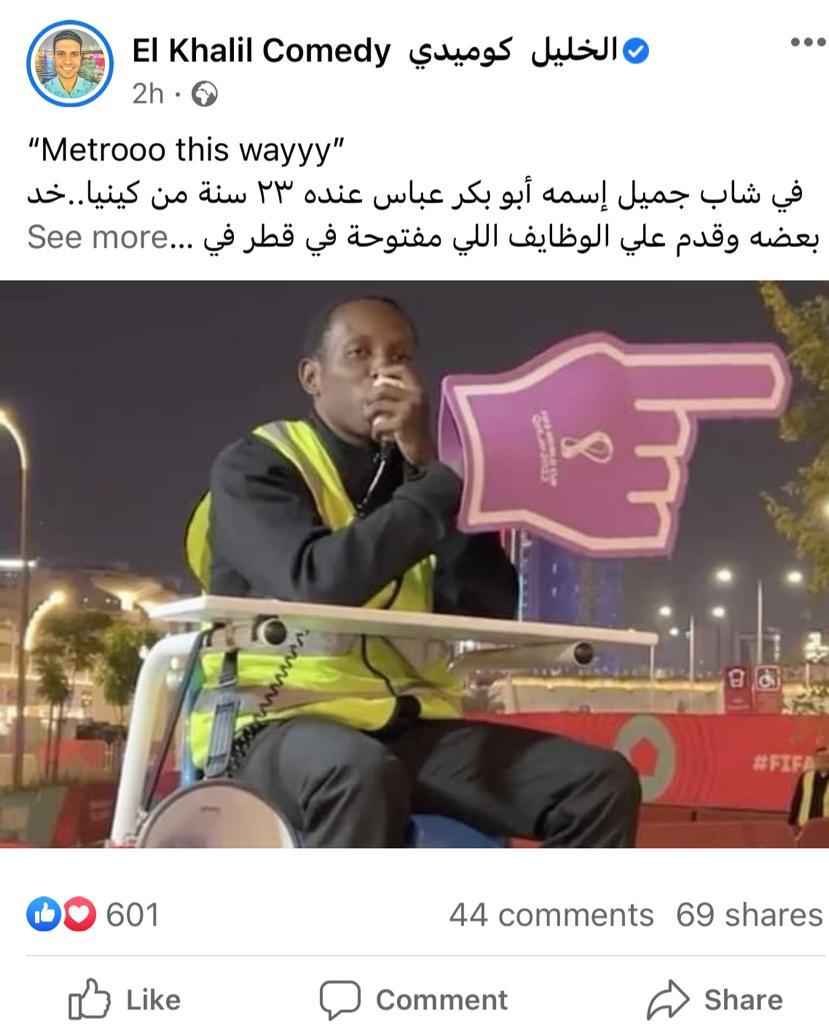Toggle Like on this post
This screenshot has width=829, height=1024.
point(125,999)
